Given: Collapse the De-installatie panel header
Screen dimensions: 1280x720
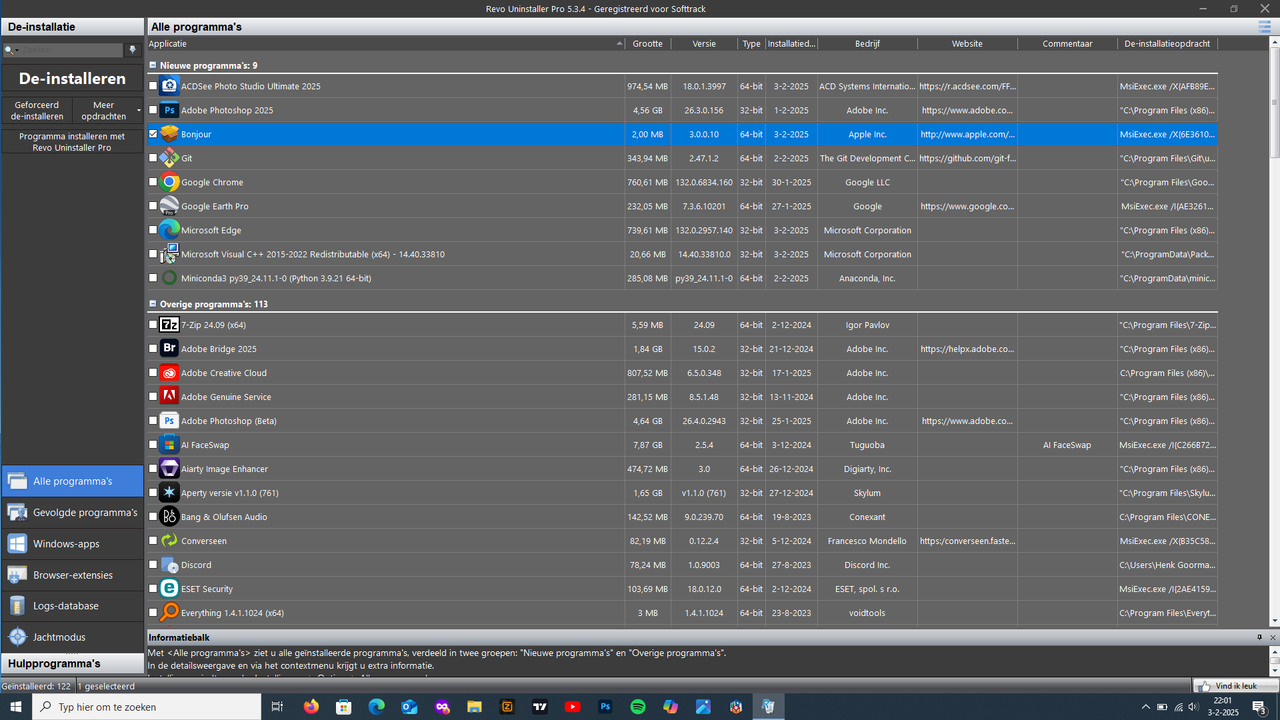Looking at the screenshot, I should [72, 27].
